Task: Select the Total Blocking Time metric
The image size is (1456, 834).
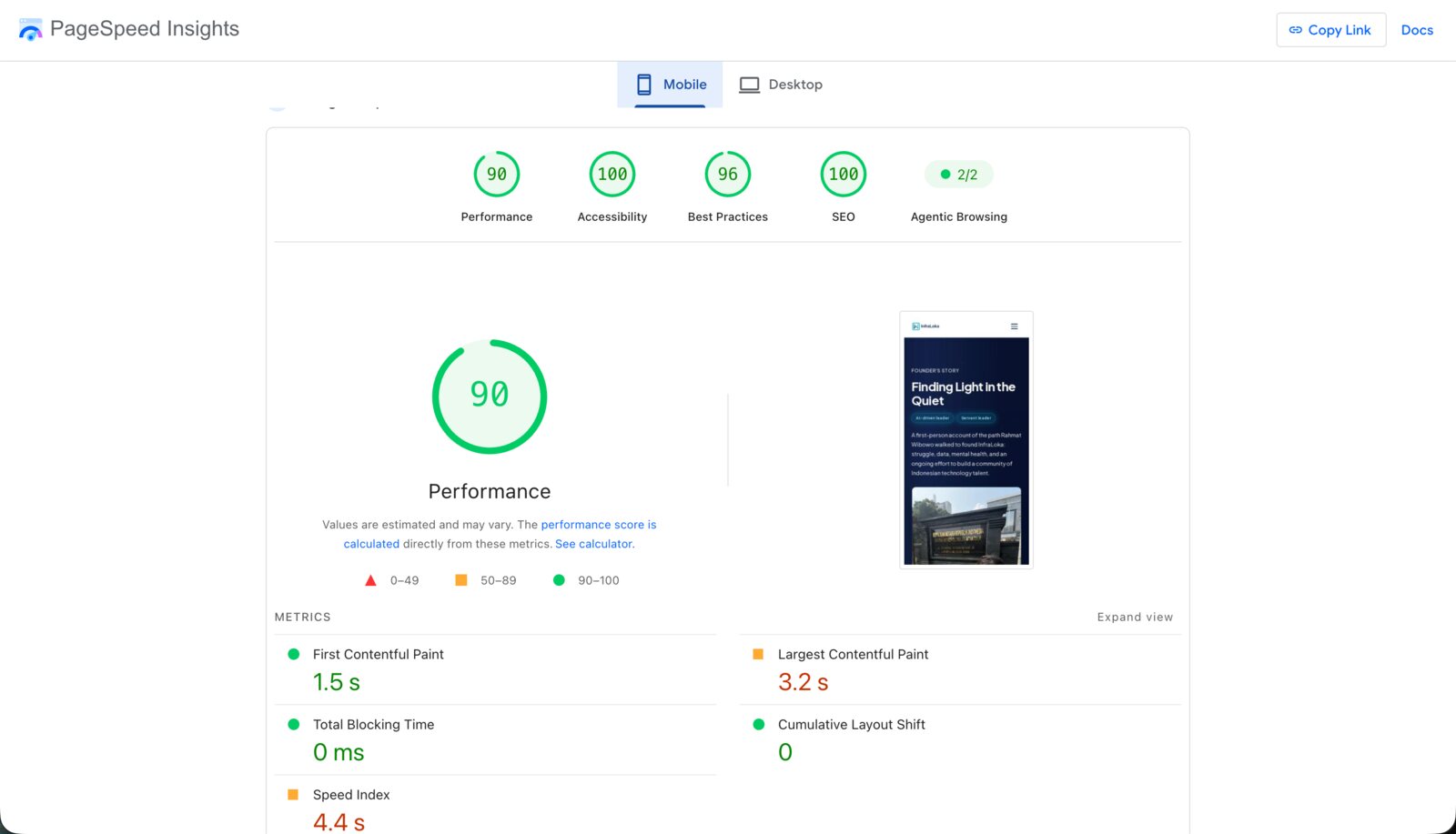Action: click(373, 724)
